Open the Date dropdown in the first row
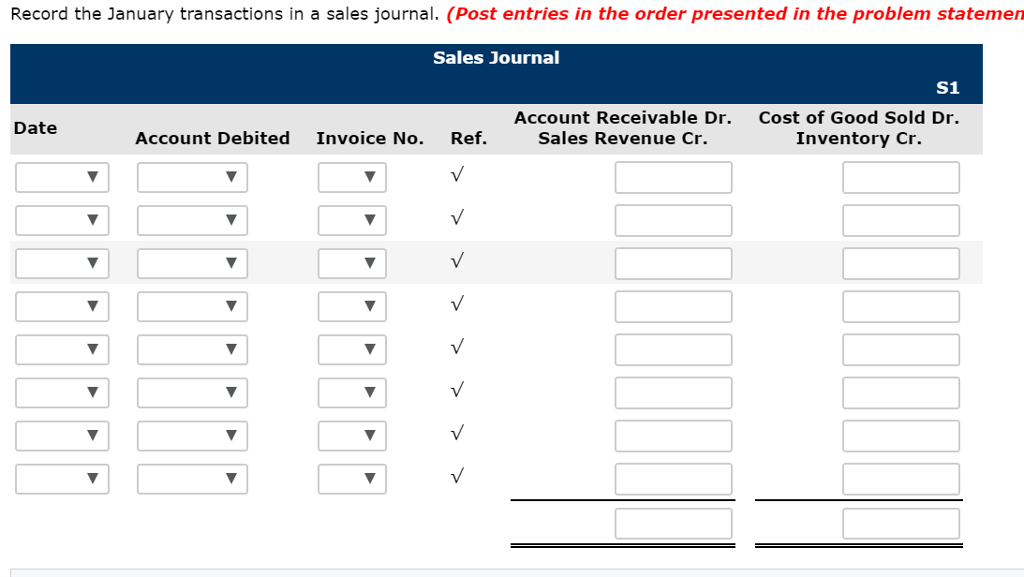 pos(62,177)
